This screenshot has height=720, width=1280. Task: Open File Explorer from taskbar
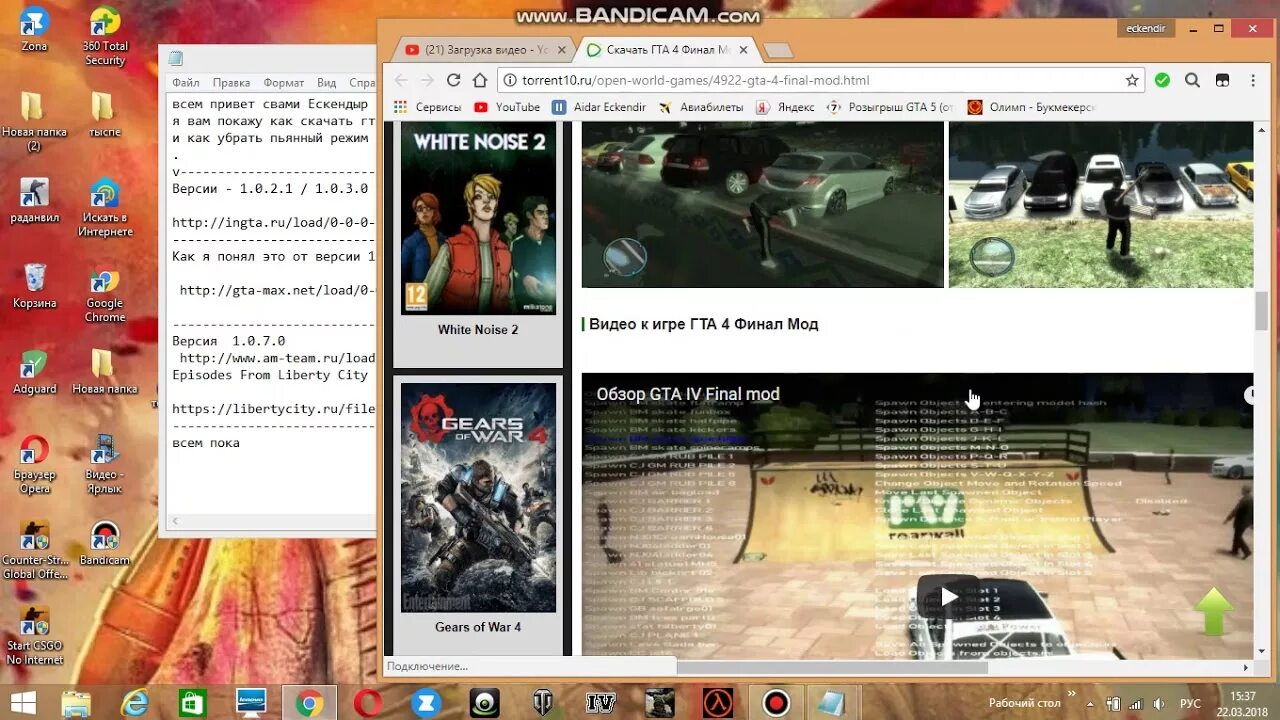pyautogui.click(x=77, y=703)
